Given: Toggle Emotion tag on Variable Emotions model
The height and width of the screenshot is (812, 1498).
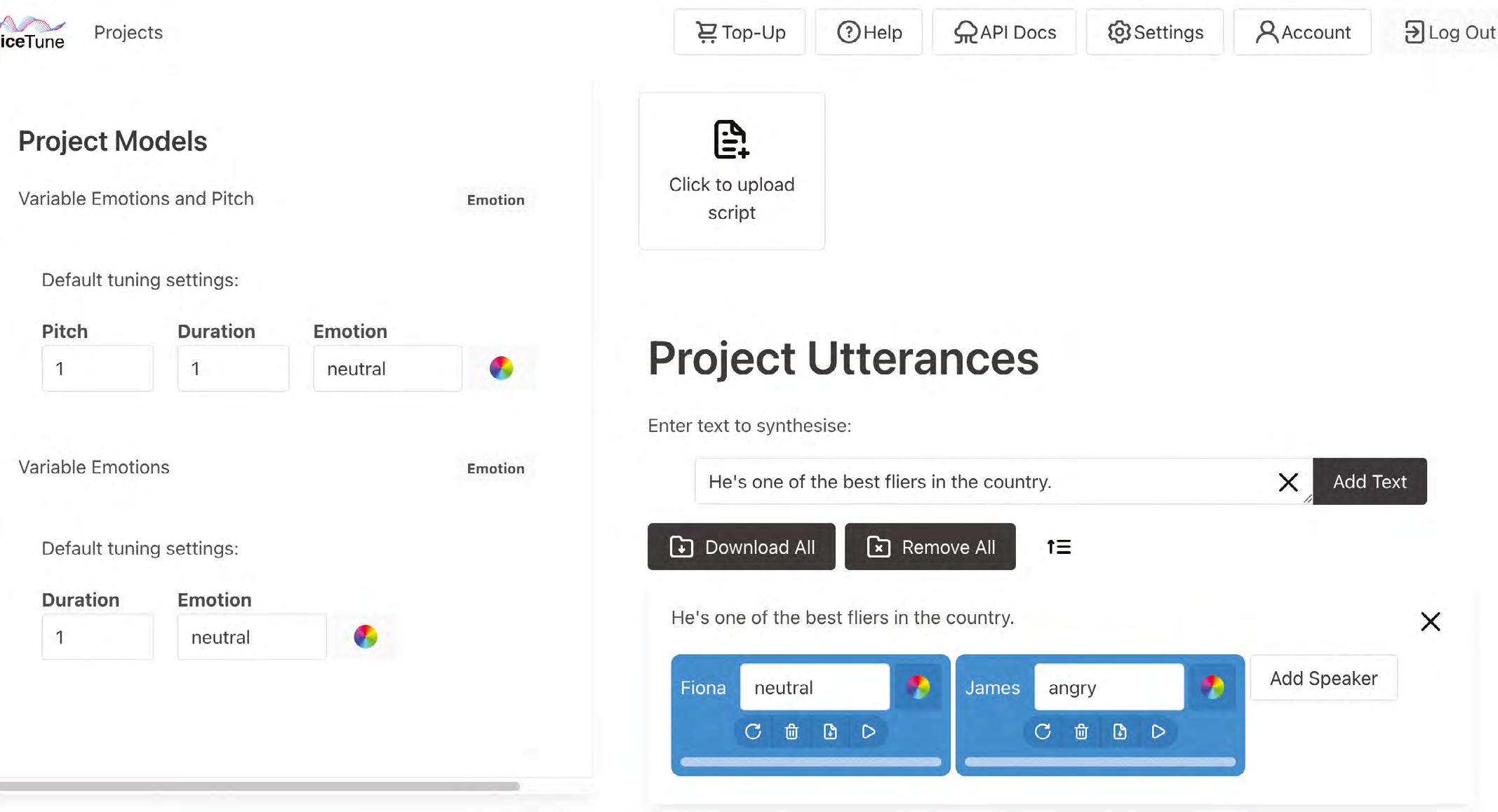Looking at the screenshot, I should (495, 468).
